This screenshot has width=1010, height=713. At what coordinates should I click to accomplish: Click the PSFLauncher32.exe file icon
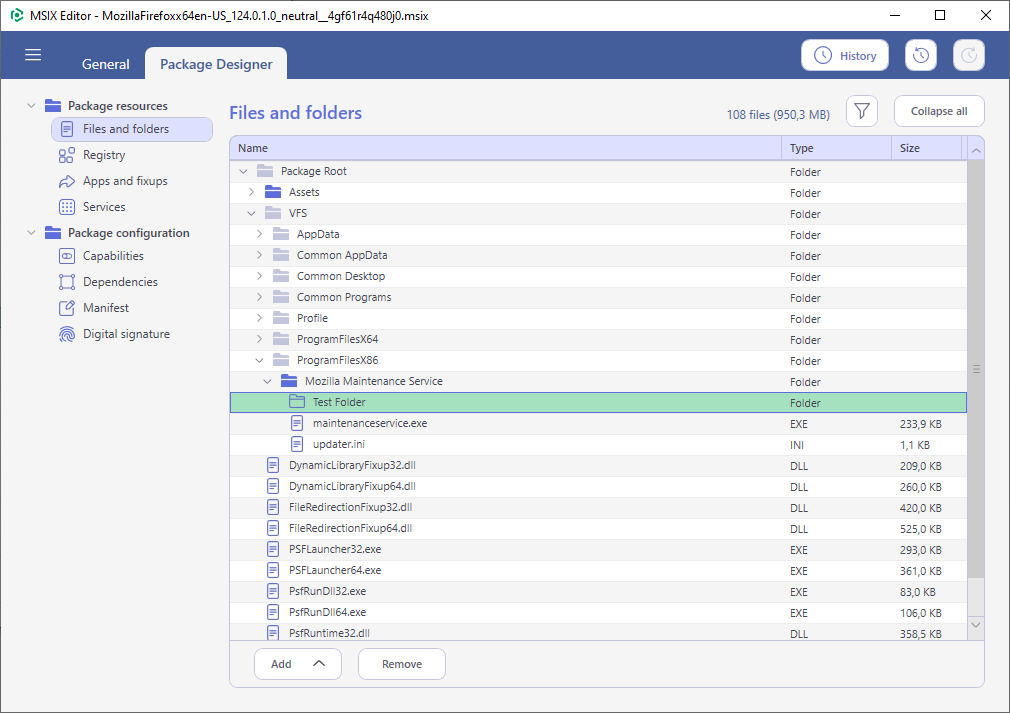(x=273, y=549)
